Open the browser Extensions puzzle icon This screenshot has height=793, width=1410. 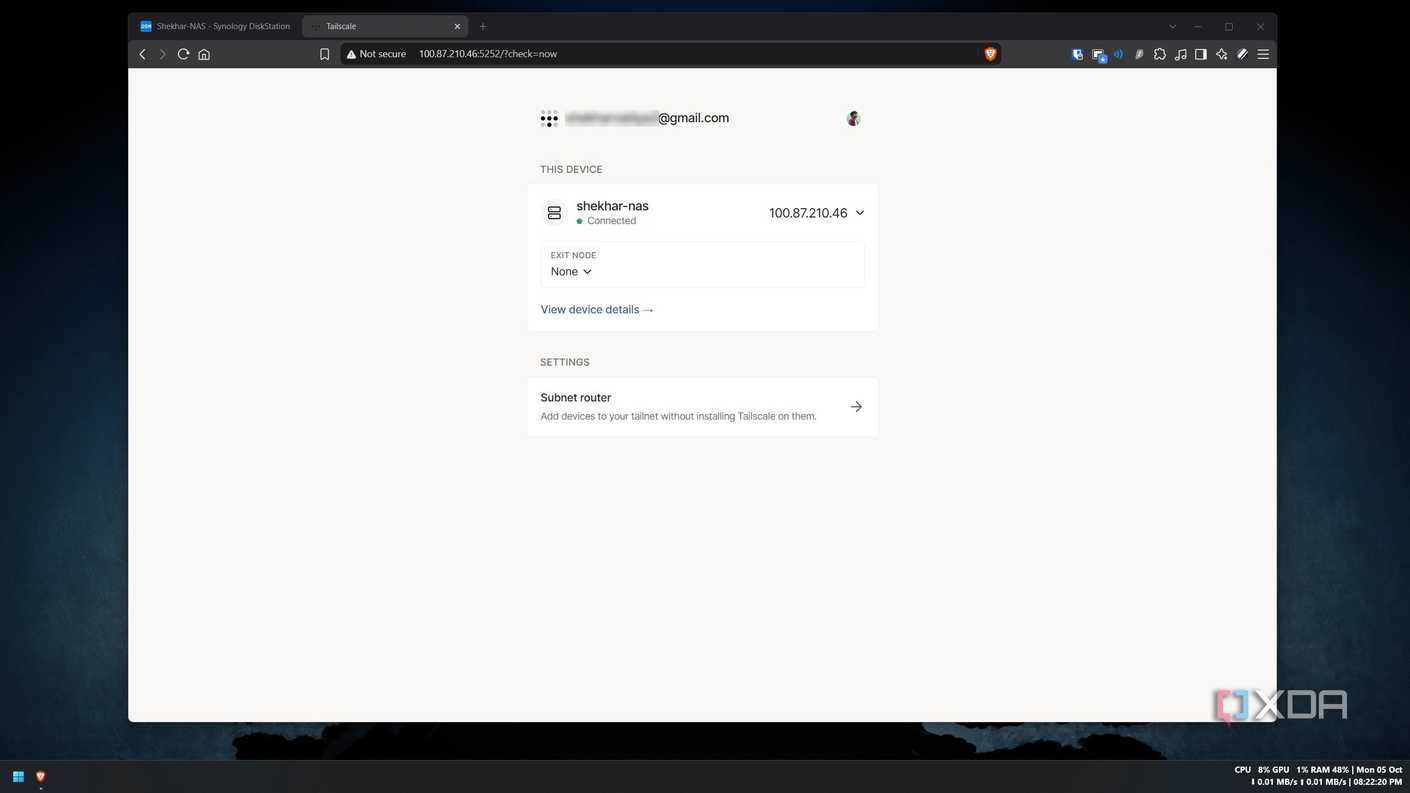tap(1160, 54)
